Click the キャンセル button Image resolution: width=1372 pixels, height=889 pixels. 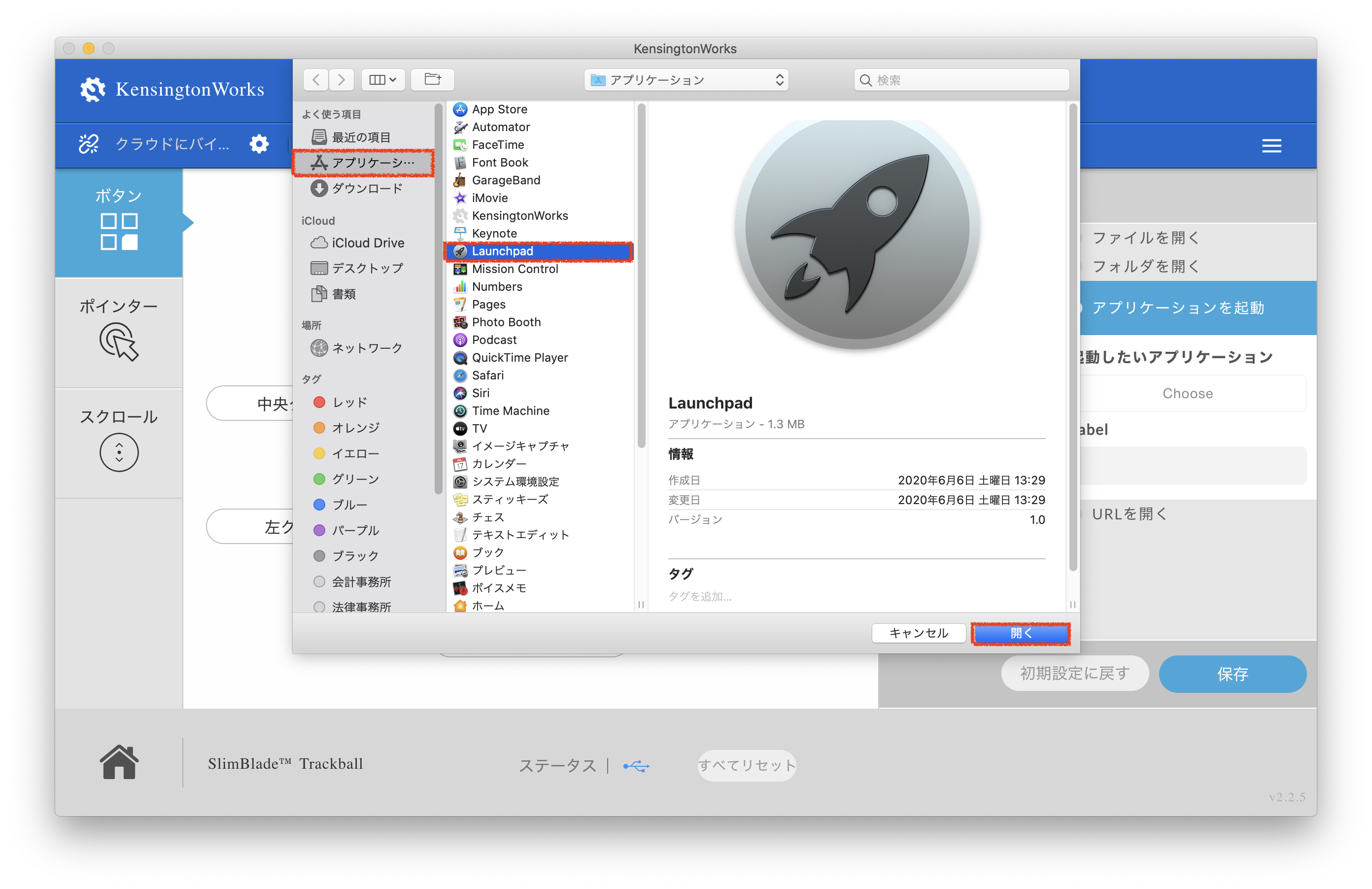(x=918, y=633)
